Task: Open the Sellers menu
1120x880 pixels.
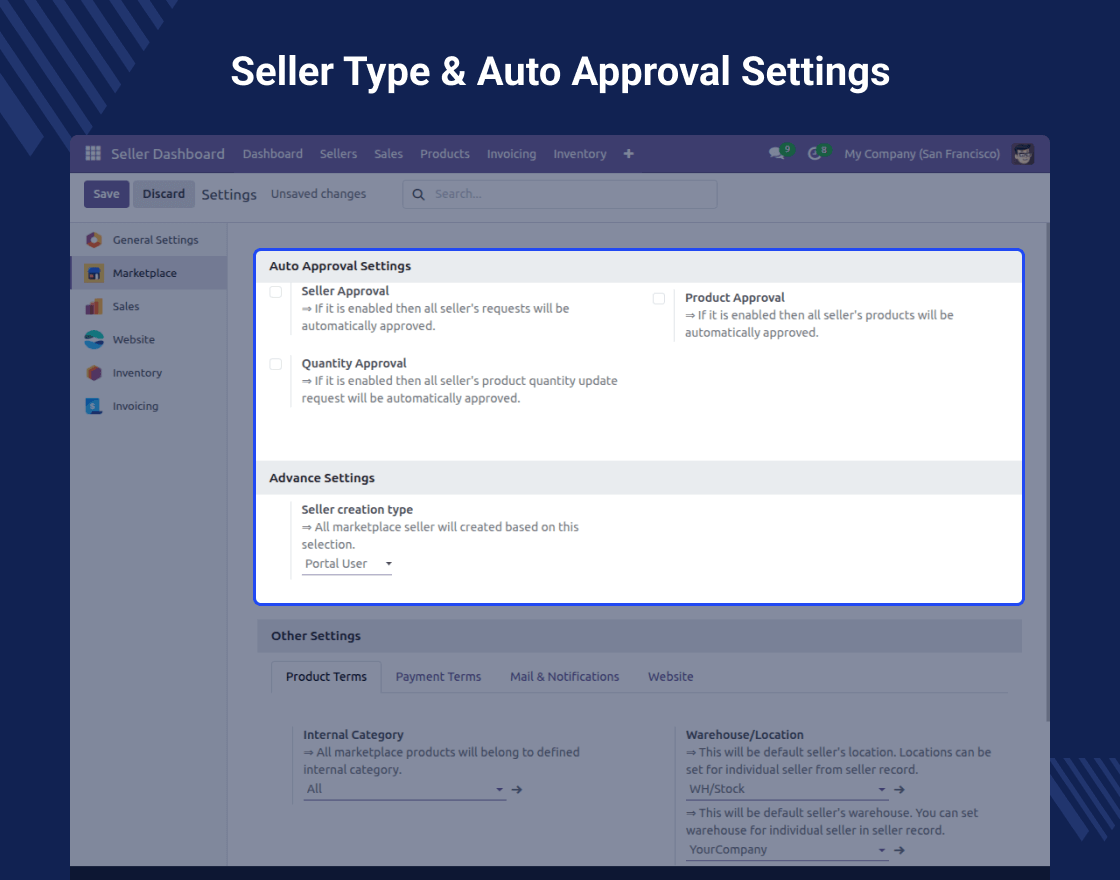Action: [x=339, y=154]
